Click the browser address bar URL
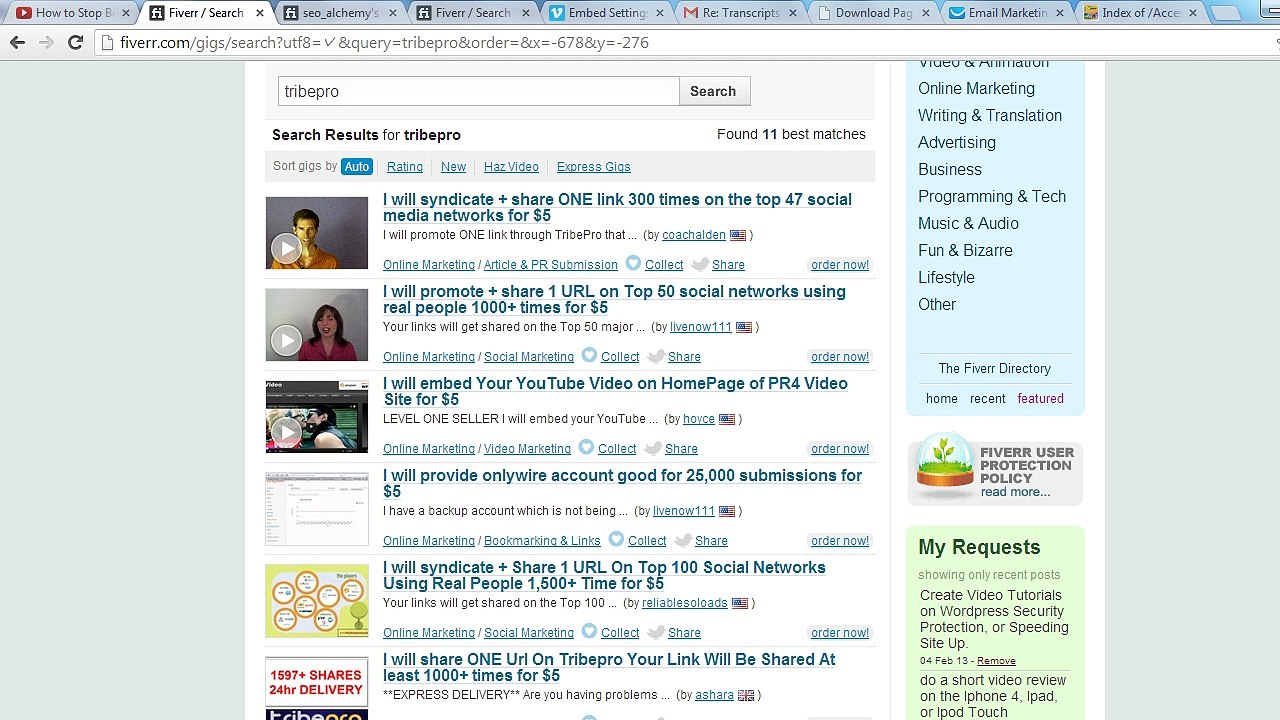 384,43
